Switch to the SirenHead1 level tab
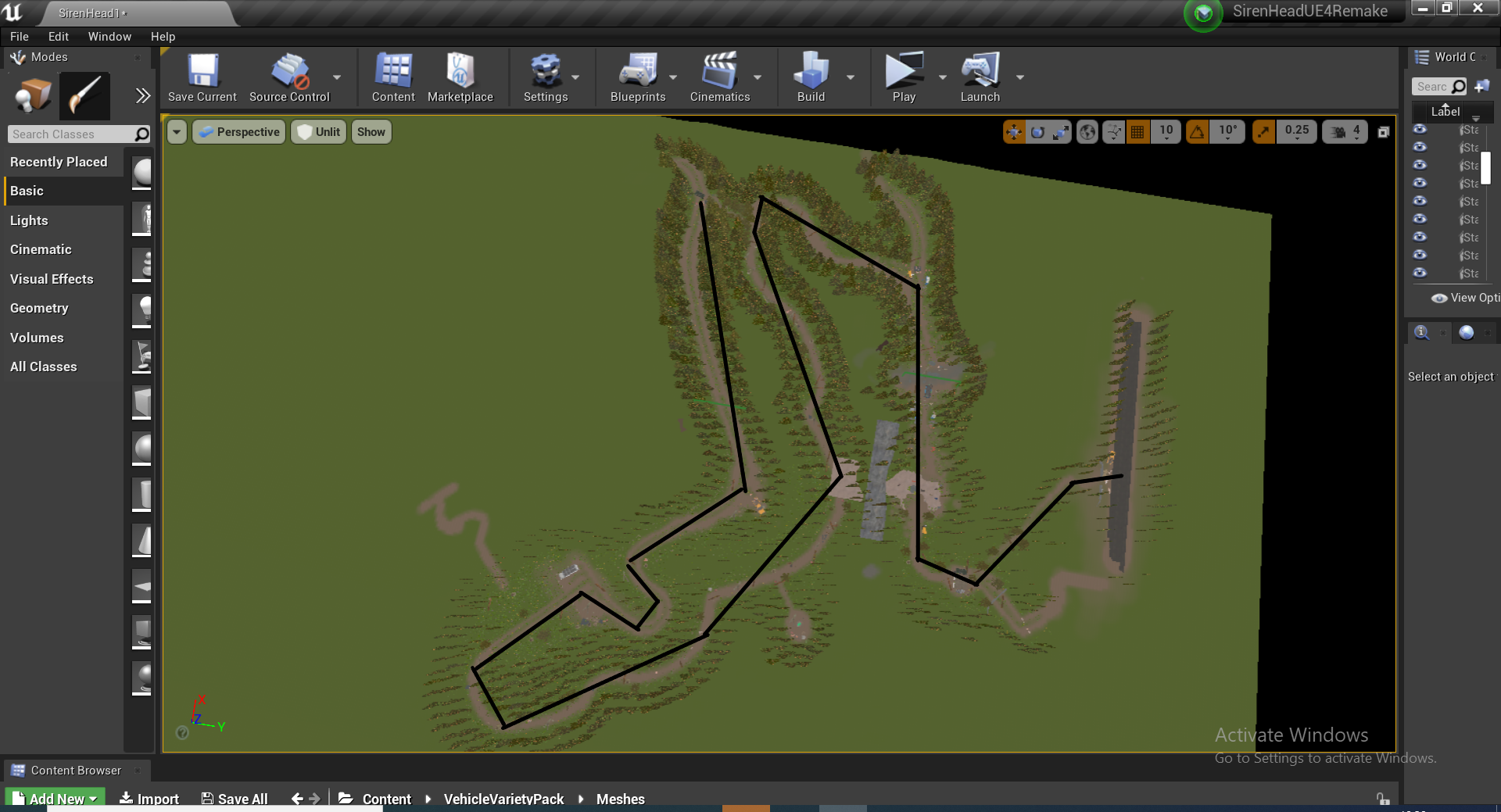This screenshot has width=1501, height=812. click(90, 13)
